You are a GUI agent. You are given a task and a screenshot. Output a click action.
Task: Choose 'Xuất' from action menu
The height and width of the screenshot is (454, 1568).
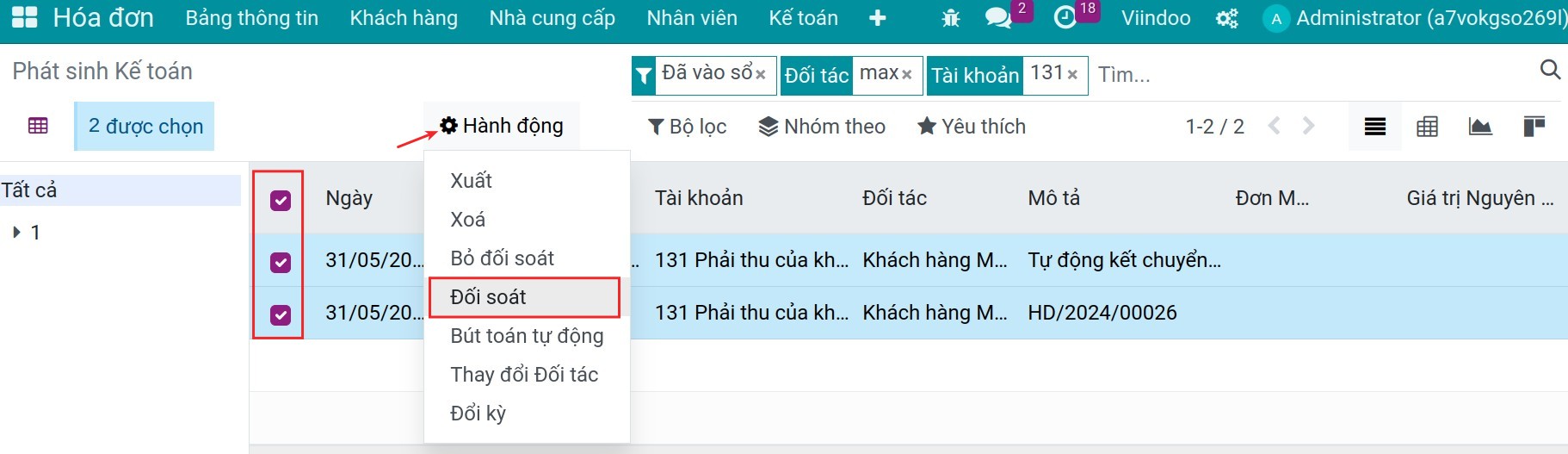coord(527,180)
